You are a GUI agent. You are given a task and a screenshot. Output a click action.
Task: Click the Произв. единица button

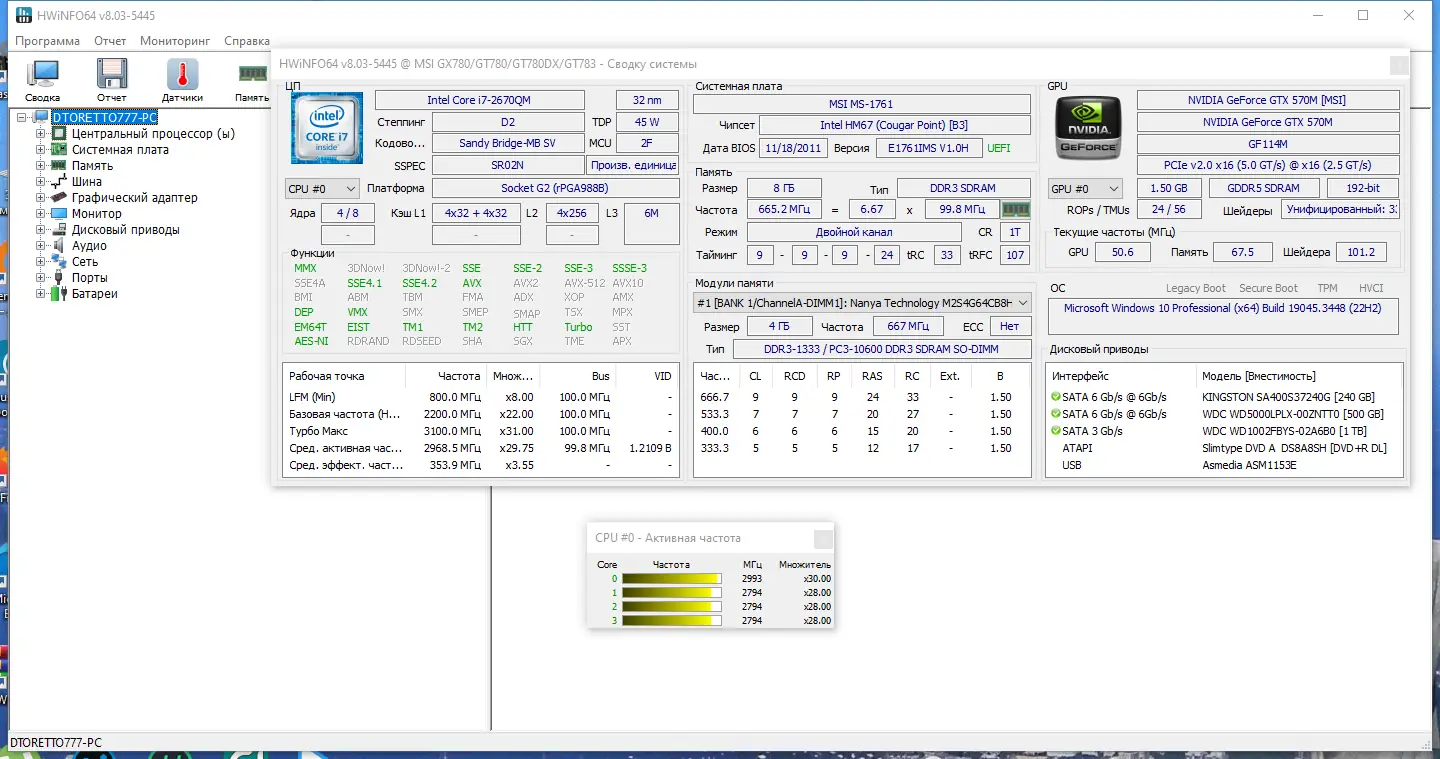633,165
